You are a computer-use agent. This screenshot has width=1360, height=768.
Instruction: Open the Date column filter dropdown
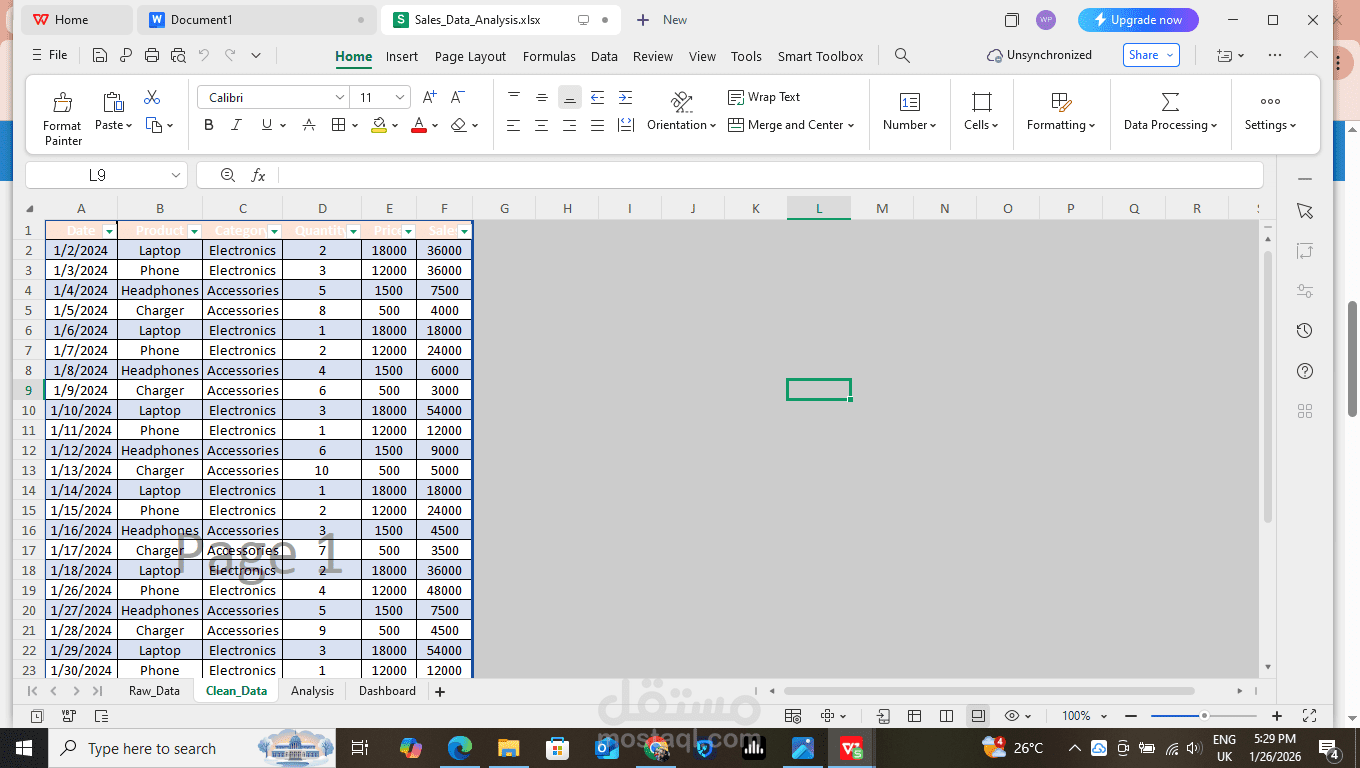109,231
